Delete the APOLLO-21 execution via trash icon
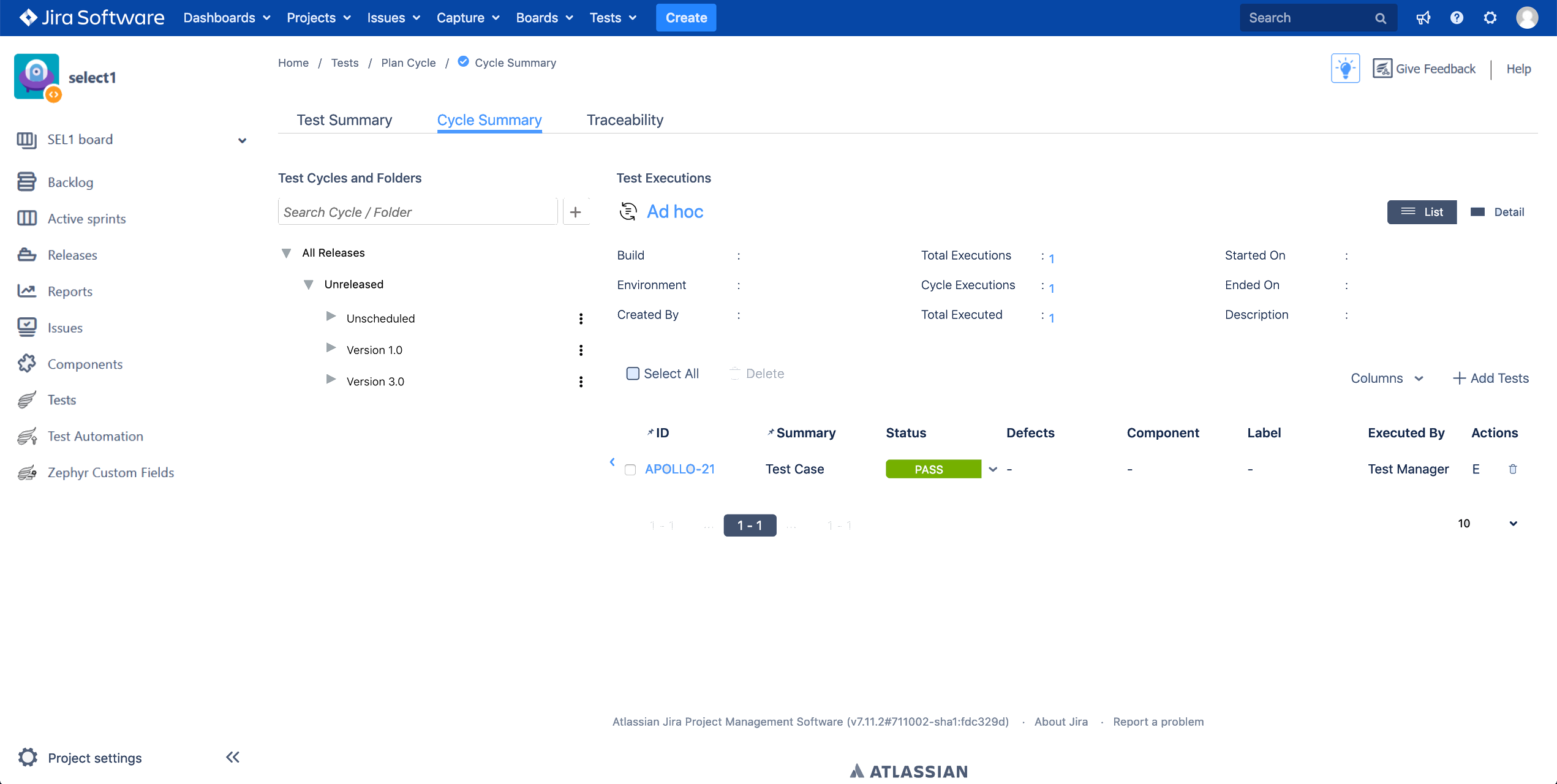 click(x=1513, y=469)
